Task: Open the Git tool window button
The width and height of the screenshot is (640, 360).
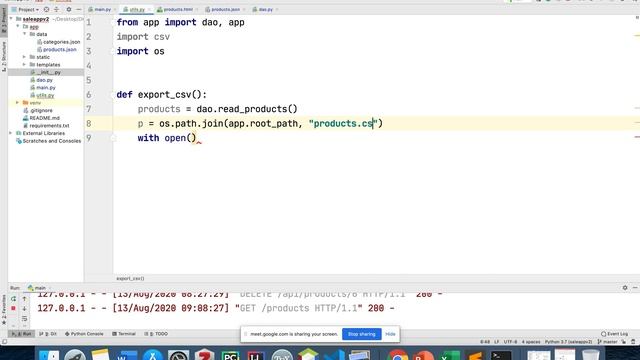Action: pyautogui.click(x=48, y=334)
